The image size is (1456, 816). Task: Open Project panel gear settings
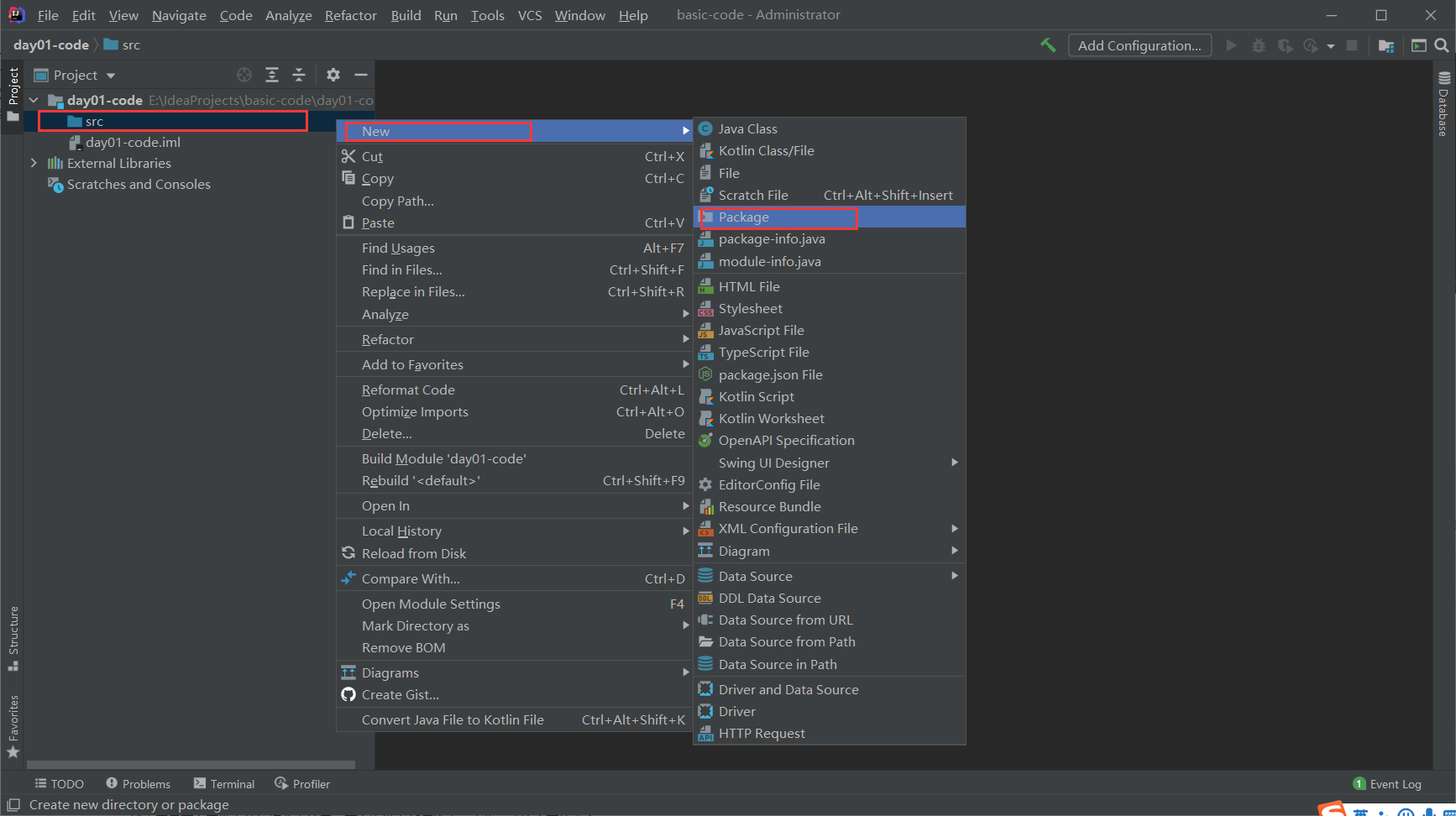point(333,75)
